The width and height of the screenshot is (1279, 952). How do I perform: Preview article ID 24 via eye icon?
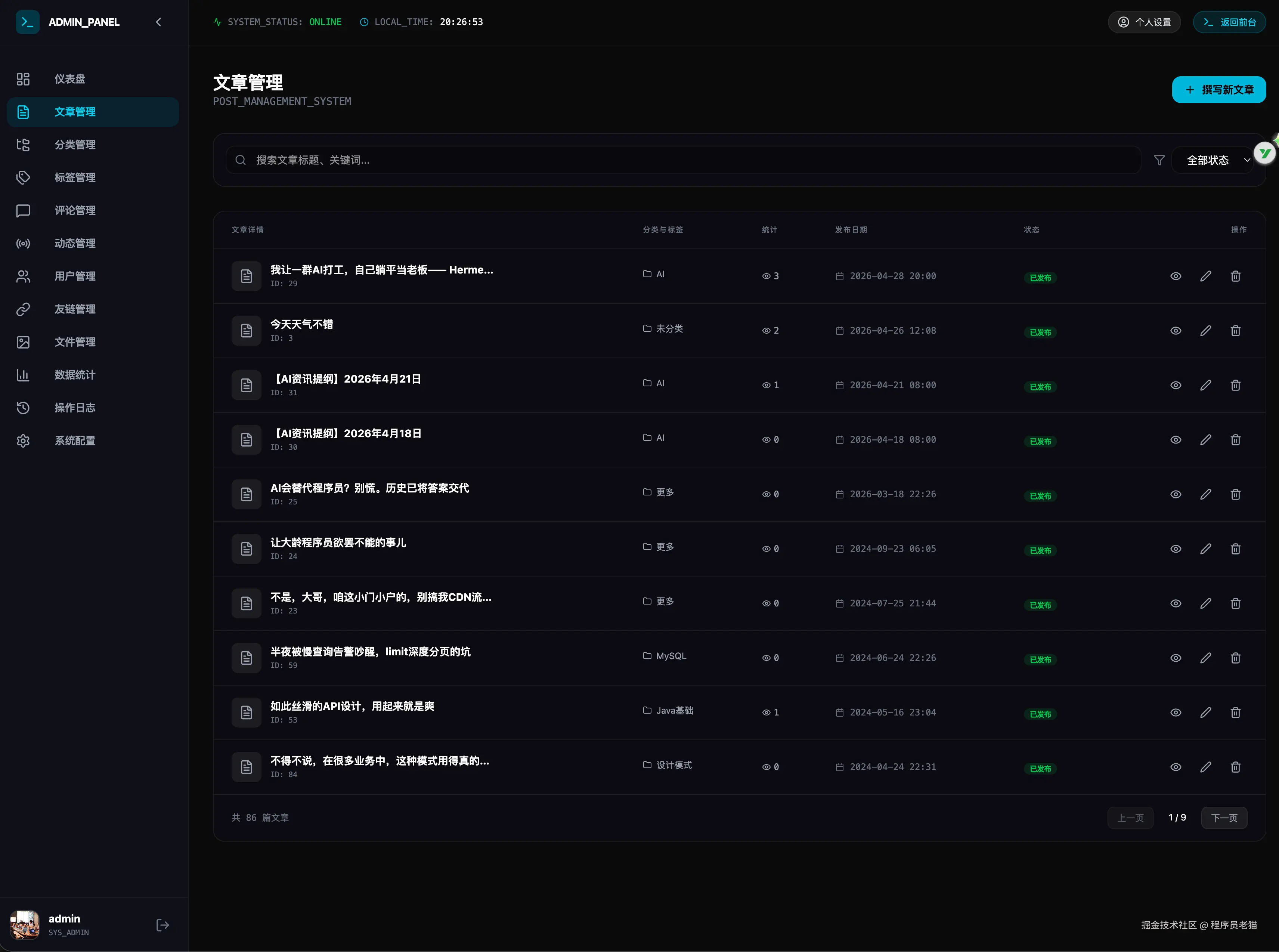point(1175,548)
